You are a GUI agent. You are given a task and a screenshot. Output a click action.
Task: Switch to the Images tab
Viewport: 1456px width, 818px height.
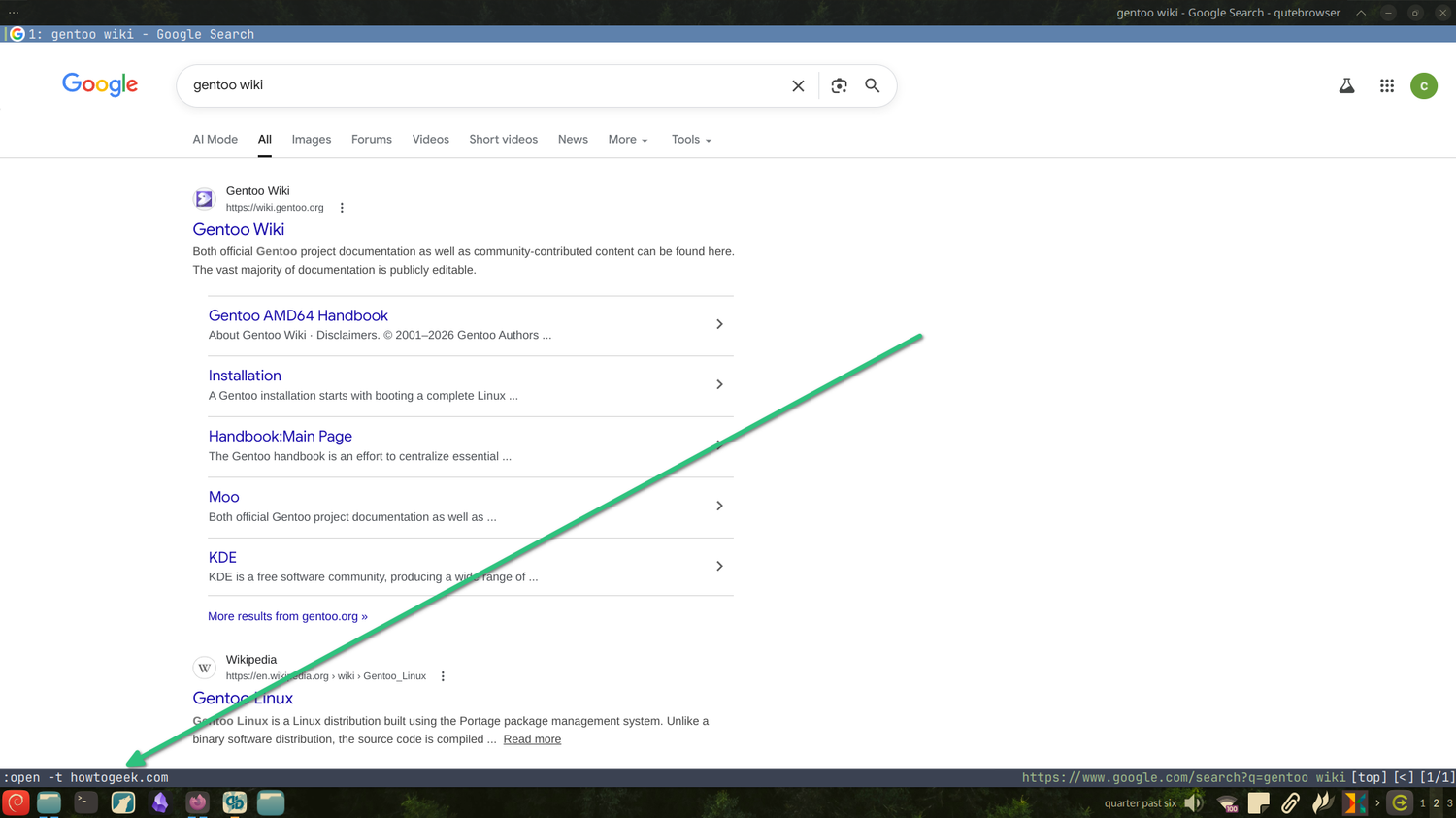pos(312,140)
